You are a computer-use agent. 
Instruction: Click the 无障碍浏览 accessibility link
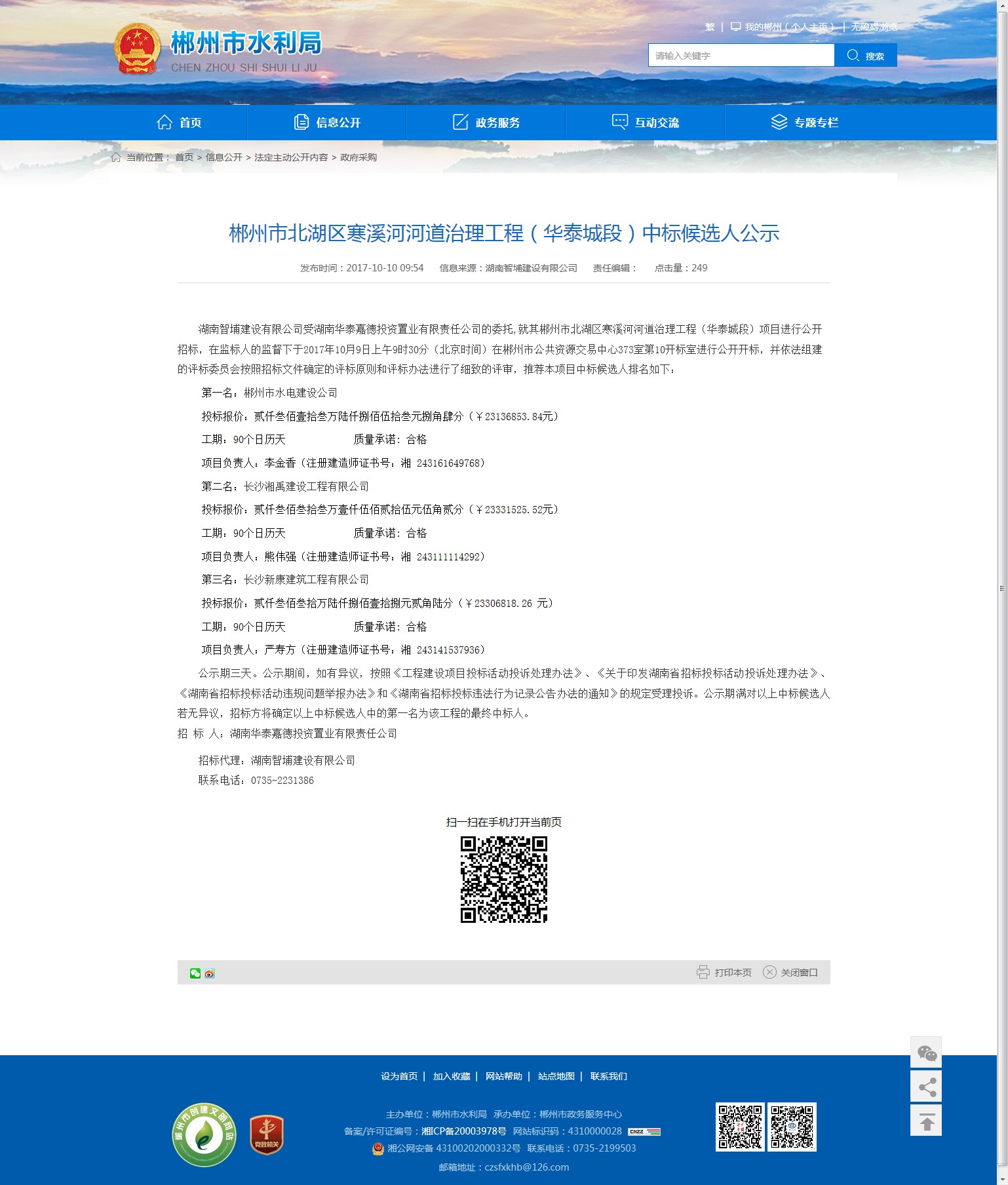[874, 27]
